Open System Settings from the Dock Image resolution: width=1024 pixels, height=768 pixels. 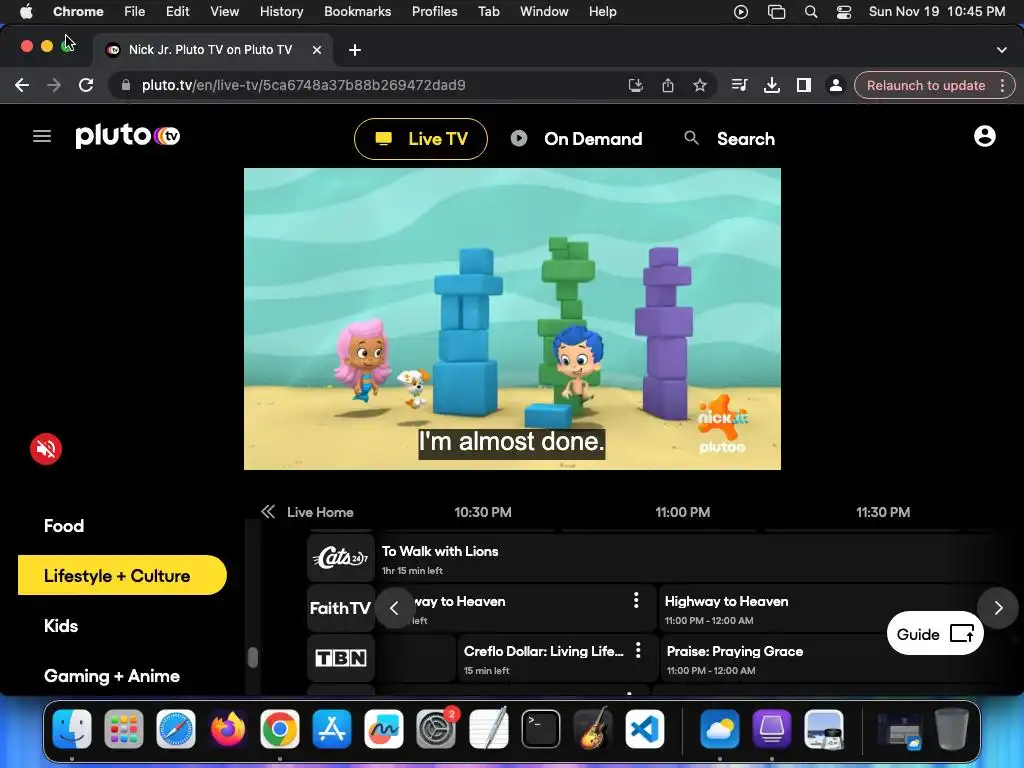436,729
